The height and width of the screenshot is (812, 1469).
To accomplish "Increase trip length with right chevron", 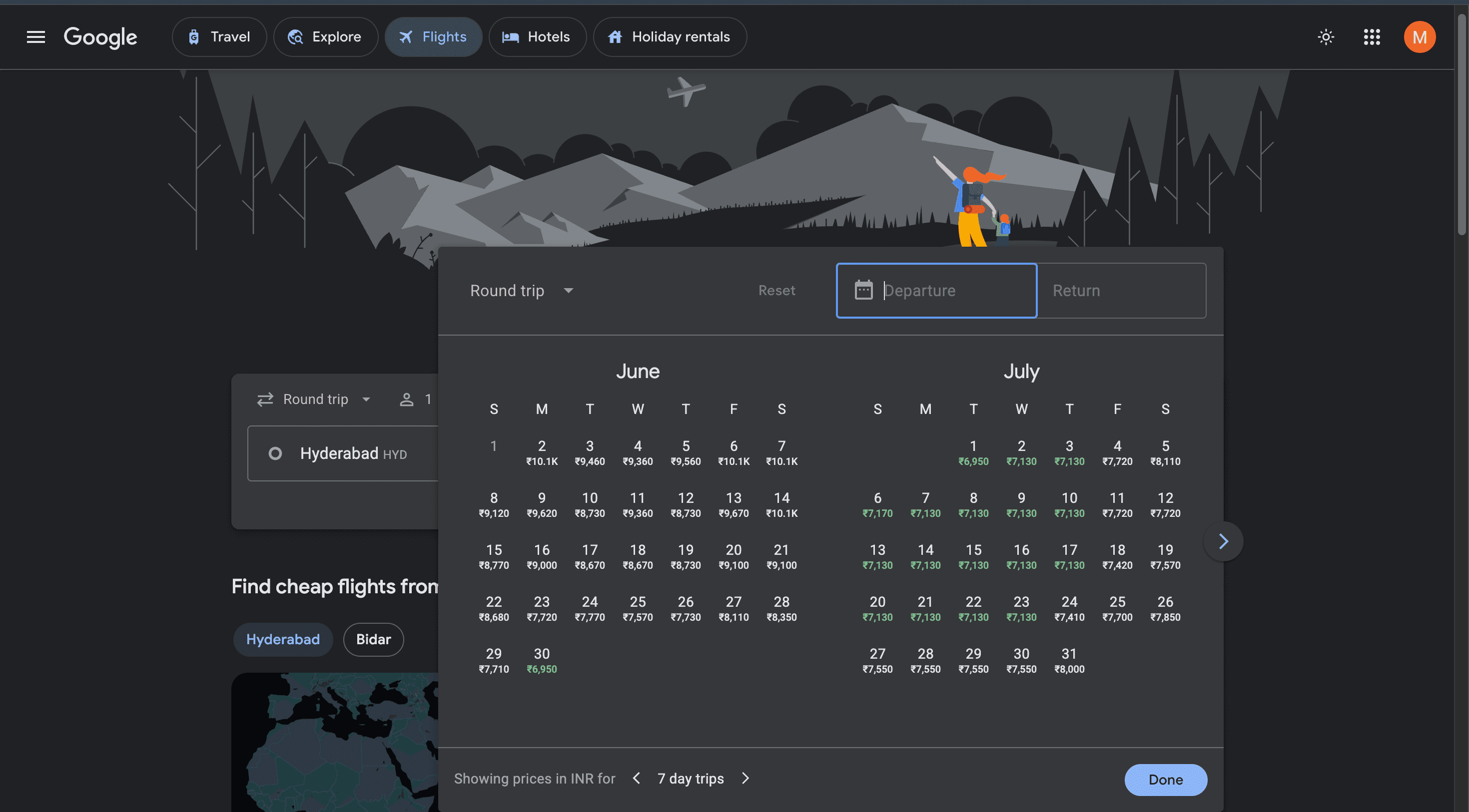I will [x=745, y=779].
